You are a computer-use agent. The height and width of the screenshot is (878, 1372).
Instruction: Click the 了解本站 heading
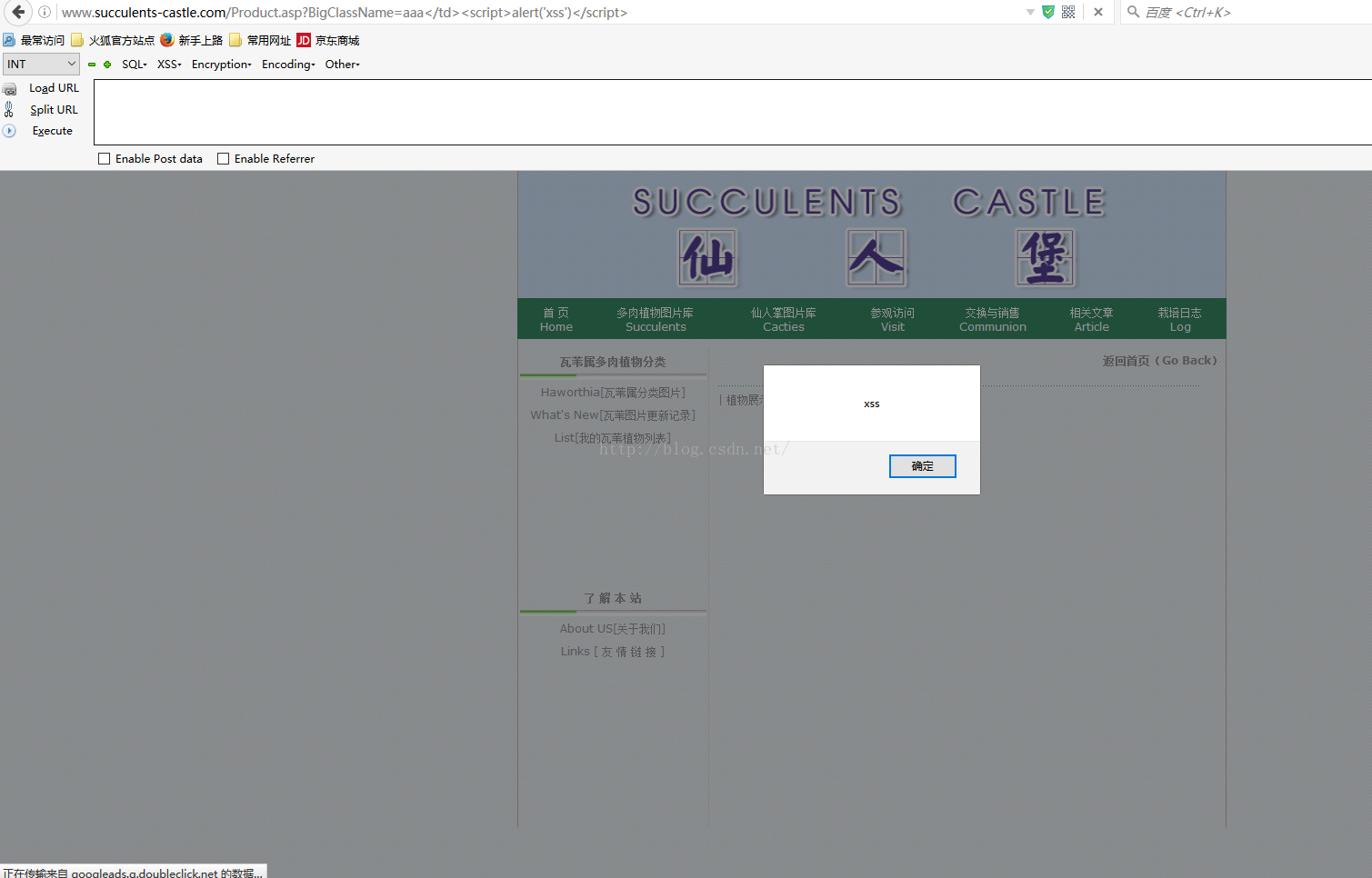tap(613, 598)
